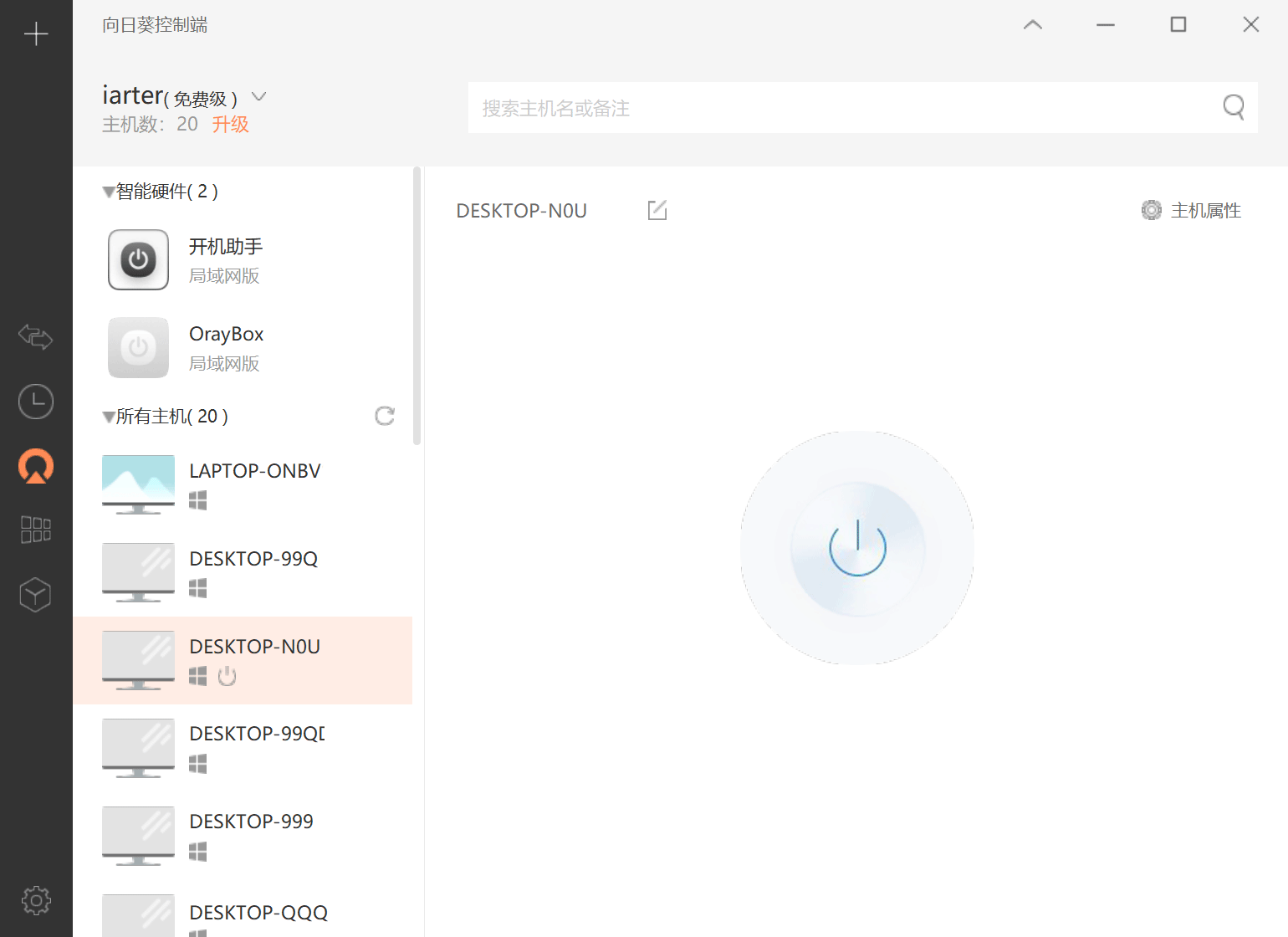
Task: Select the 开机助手 device name
Action: pyautogui.click(x=226, y=247)
